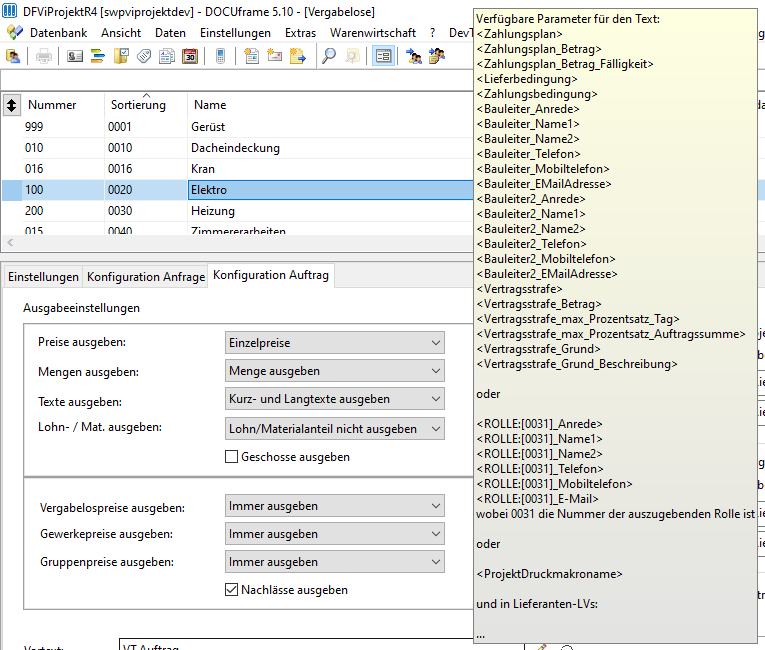Image resolution: width=765 pixels, height=650 pixels.
Task: Uncheck the Nachlässe ausgeben checkbox
Action: (x=231, y=589)
